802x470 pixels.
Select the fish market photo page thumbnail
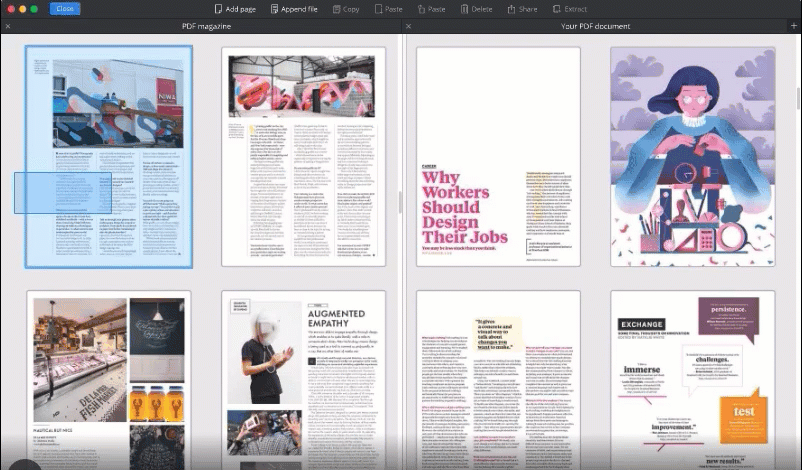click(x=109, y=380)
